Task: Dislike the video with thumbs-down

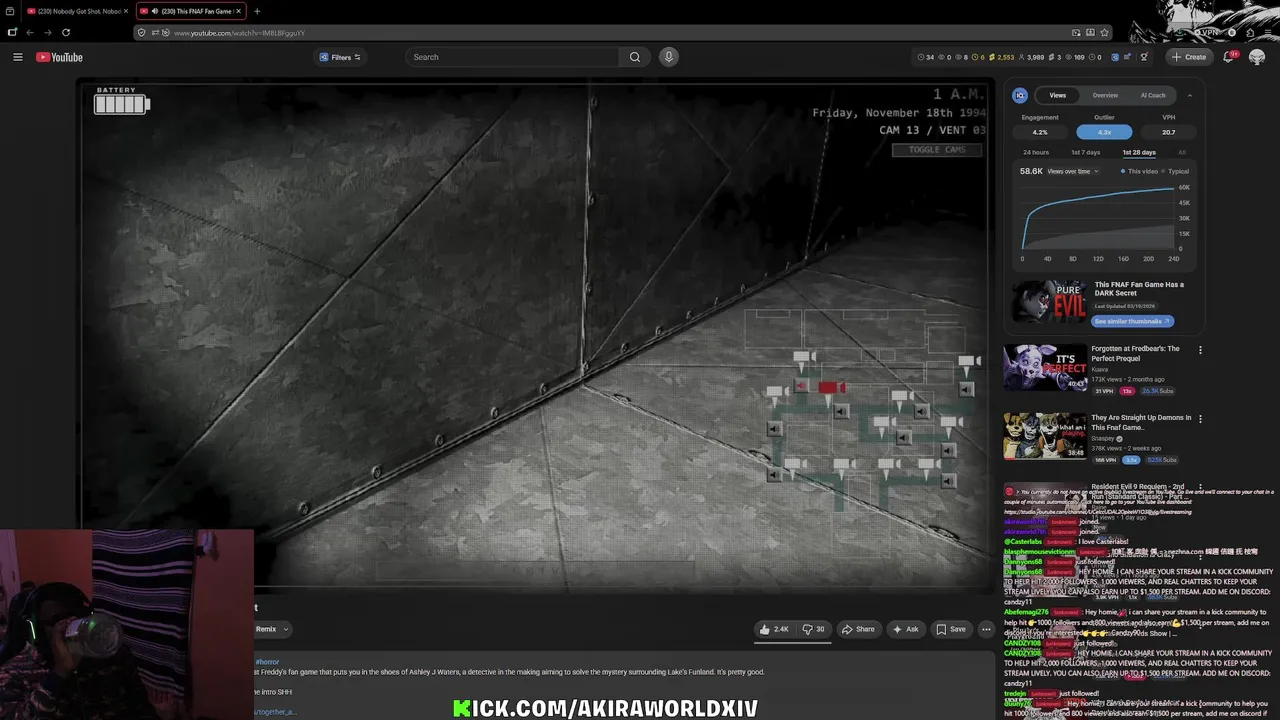Action: (814, 629)
